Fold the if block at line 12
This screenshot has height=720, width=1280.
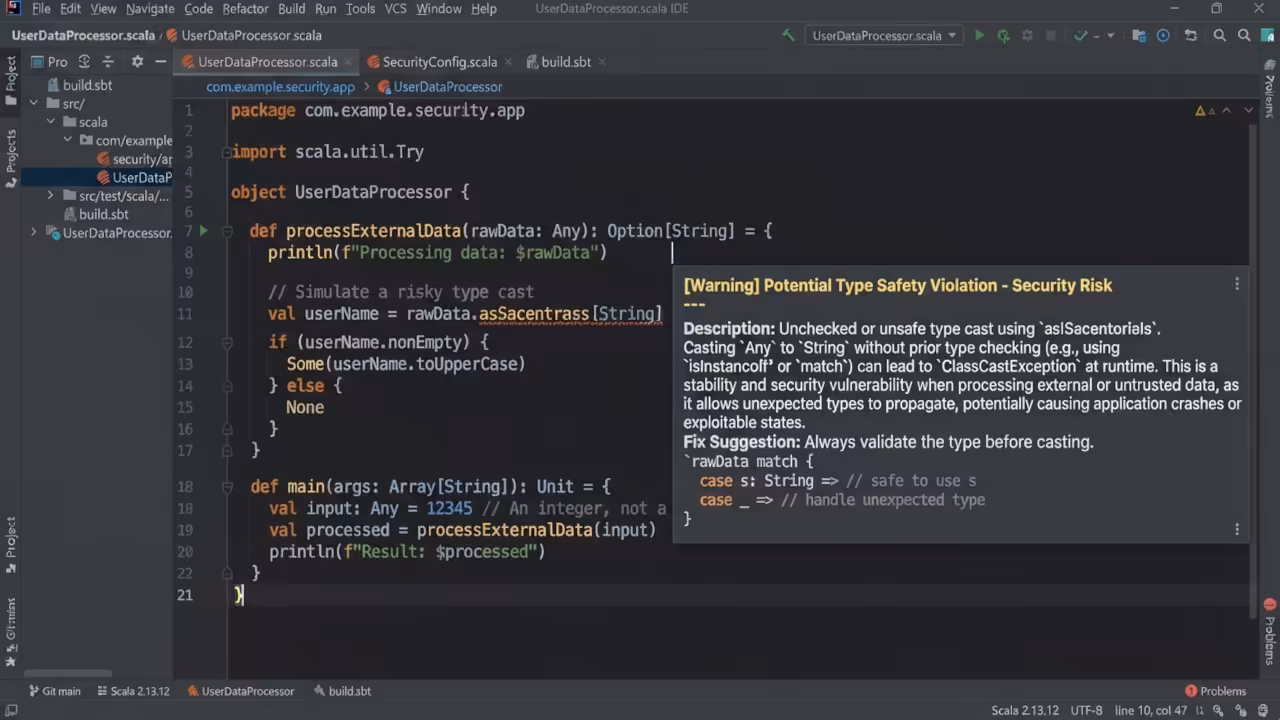[x=227, y=342]
